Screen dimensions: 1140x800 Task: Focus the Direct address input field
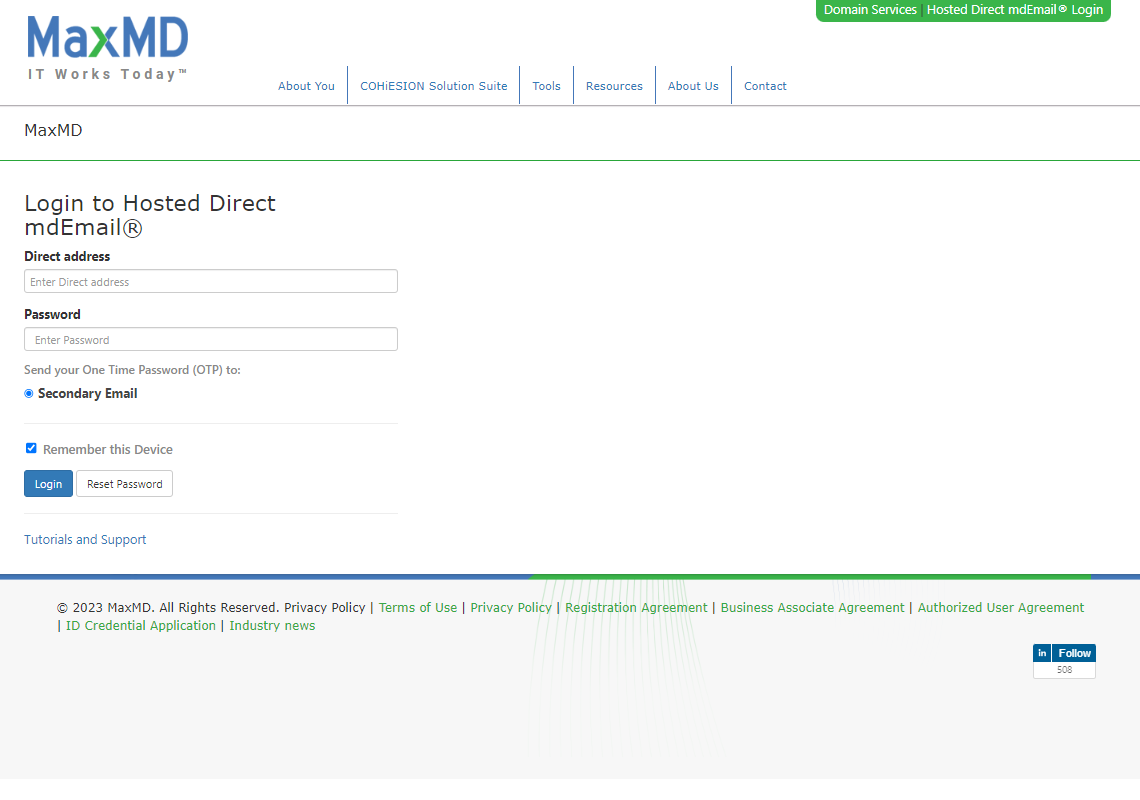click(211, 282)
